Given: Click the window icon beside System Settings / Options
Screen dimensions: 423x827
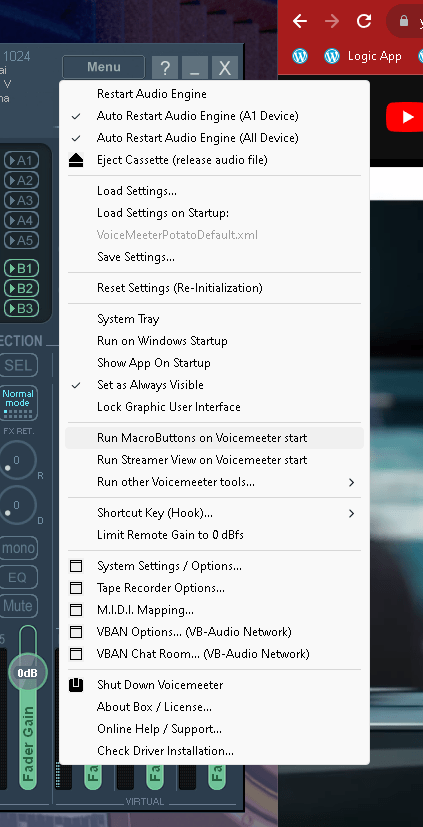Looking at the screenshot, I should click(x=76, y=566).
